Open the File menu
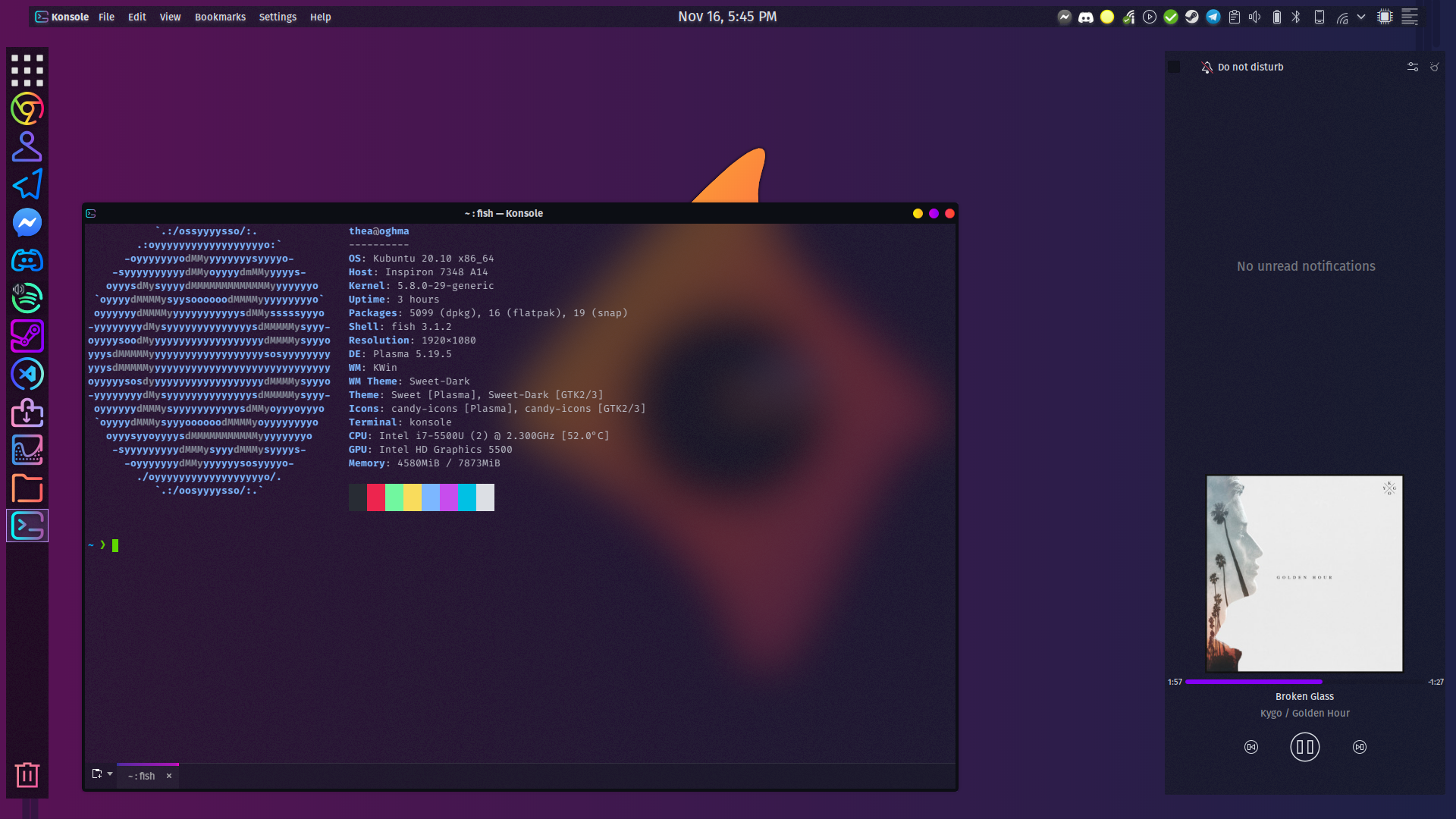This screenshot has height=819, width=1456. pyautogui.click(x=106, y=17)
